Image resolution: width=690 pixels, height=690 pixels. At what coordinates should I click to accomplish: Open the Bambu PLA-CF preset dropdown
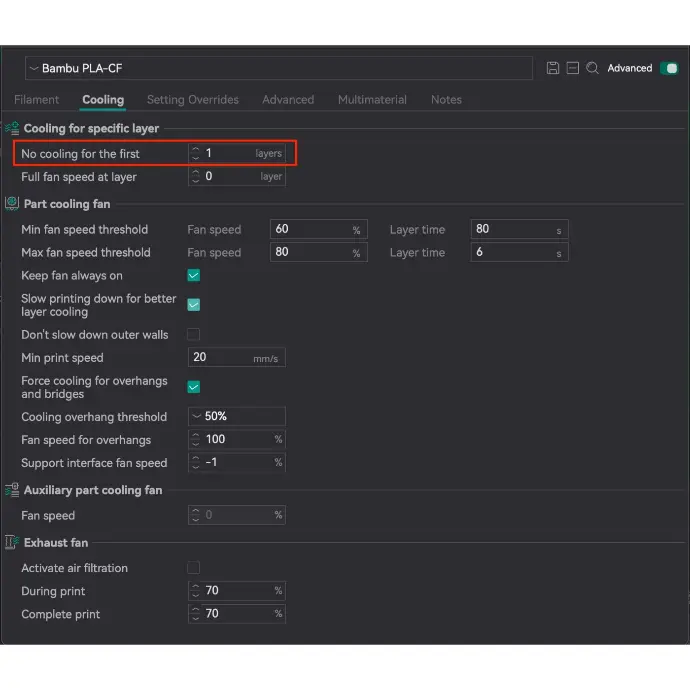pyautogui.click(x=278, y=68)
